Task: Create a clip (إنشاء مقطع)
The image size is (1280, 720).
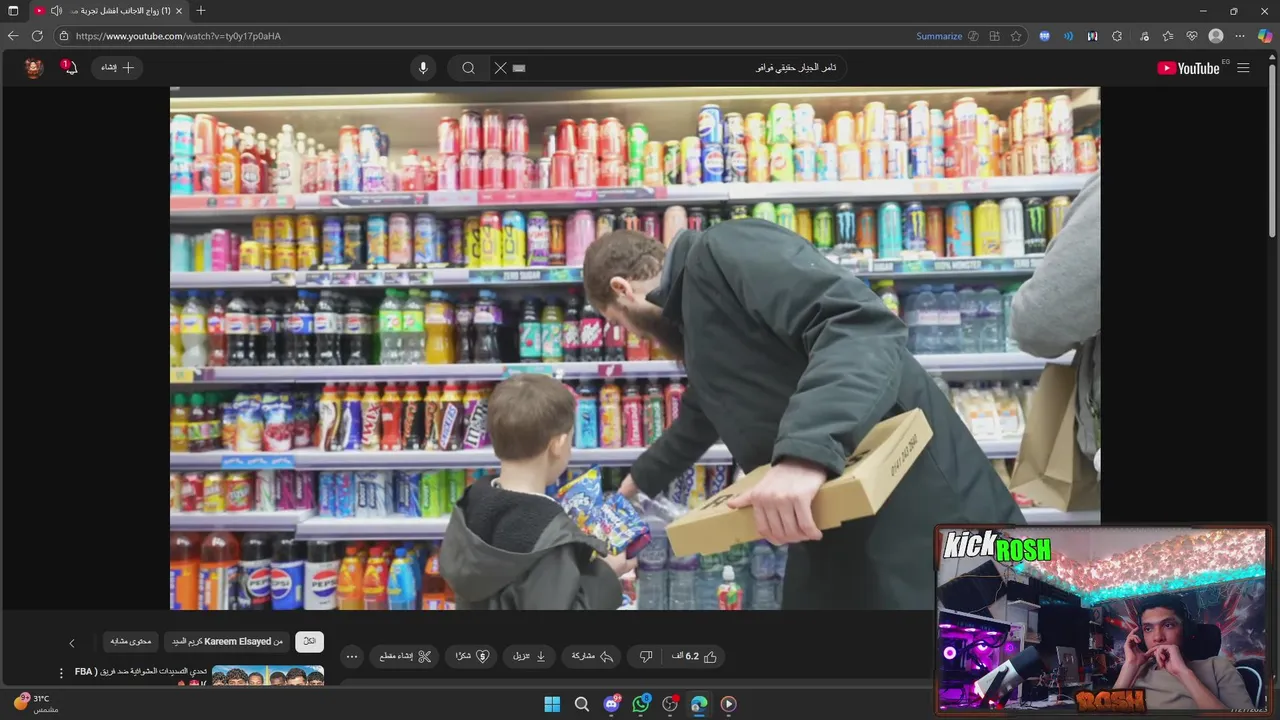Action: coord(405,656)
